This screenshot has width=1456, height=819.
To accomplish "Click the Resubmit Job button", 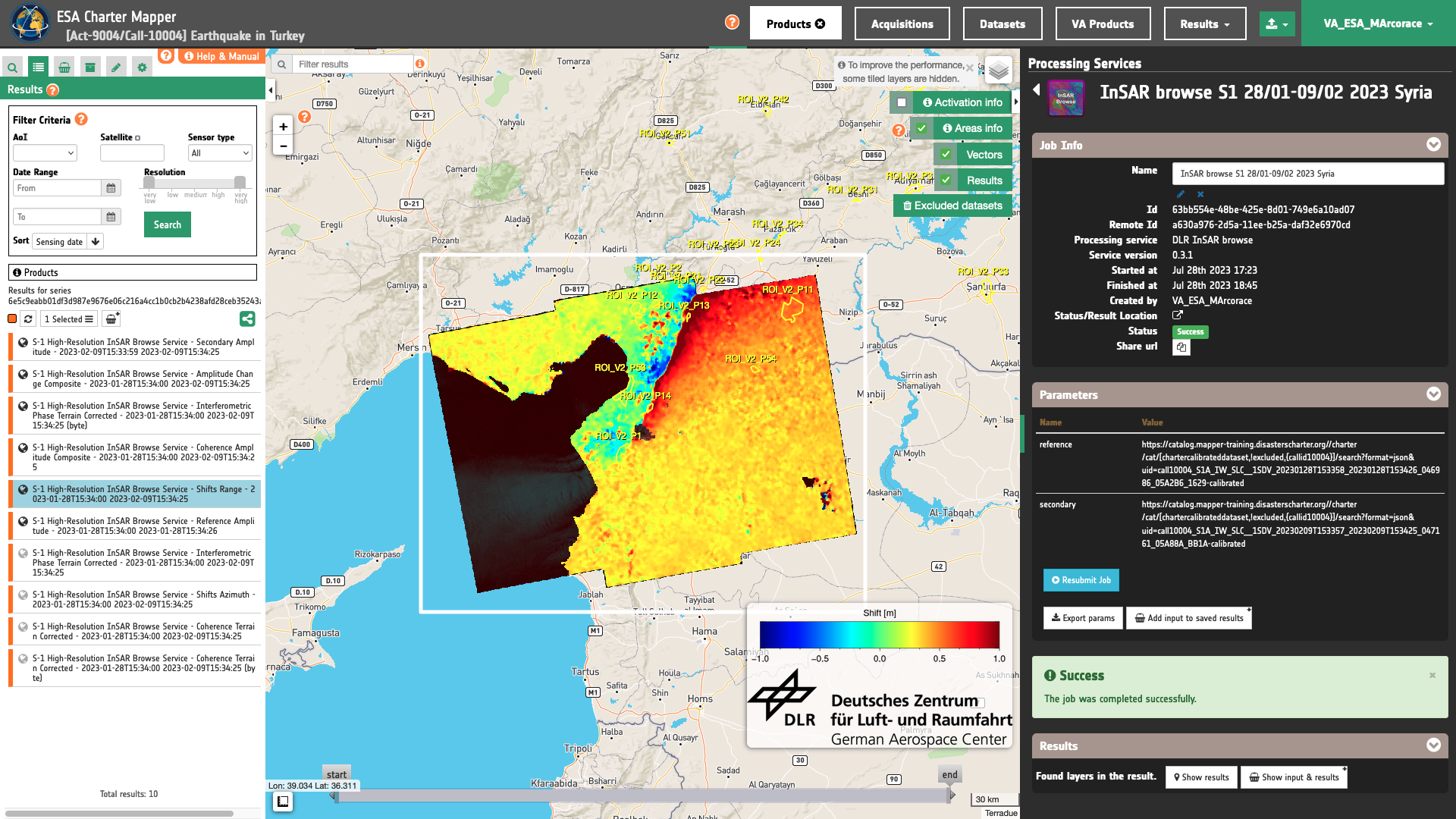I will pyautogui.click(x=1081, y=580).
